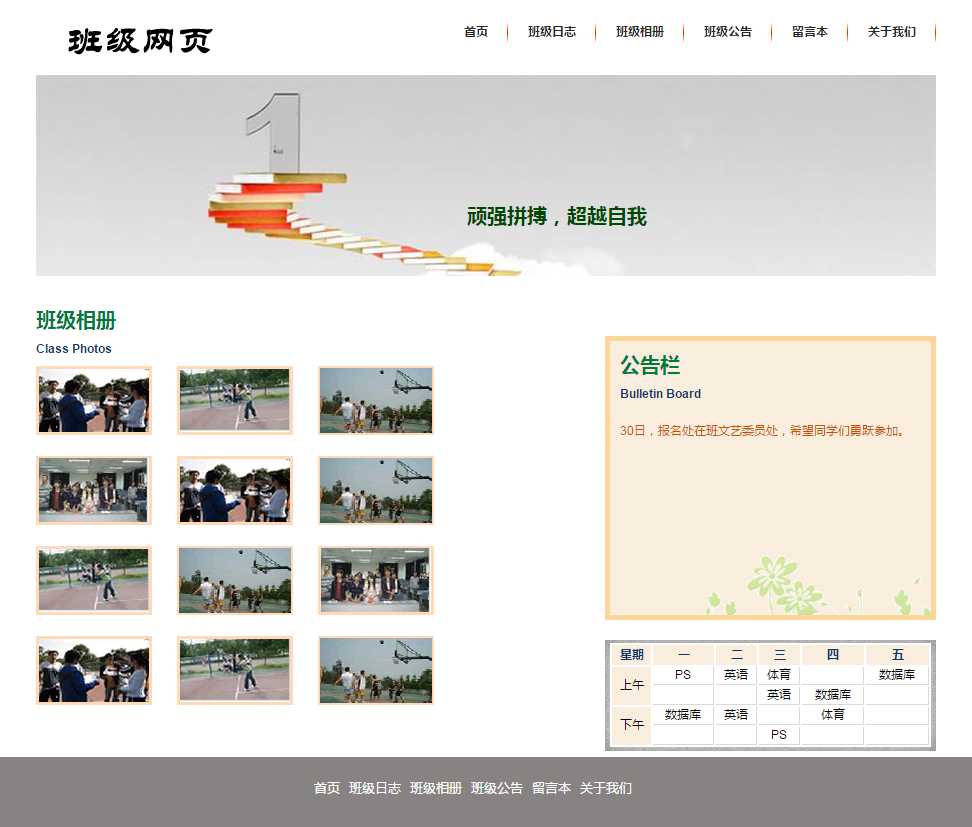
Task: Click the 星期 header cell in the timetable
Action: (631, 655)
